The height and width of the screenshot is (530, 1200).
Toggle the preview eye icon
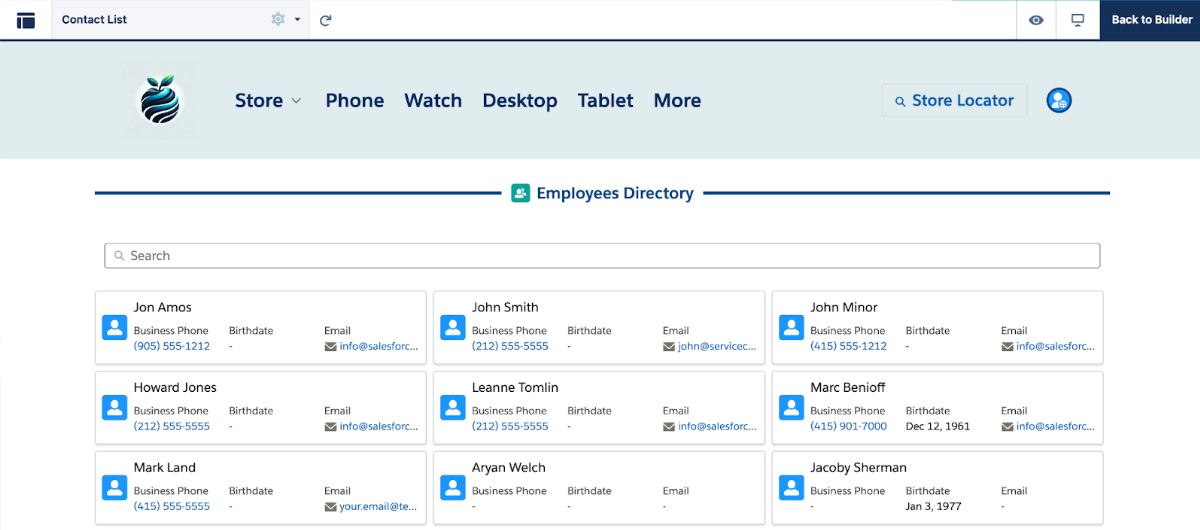(1037, 20)
